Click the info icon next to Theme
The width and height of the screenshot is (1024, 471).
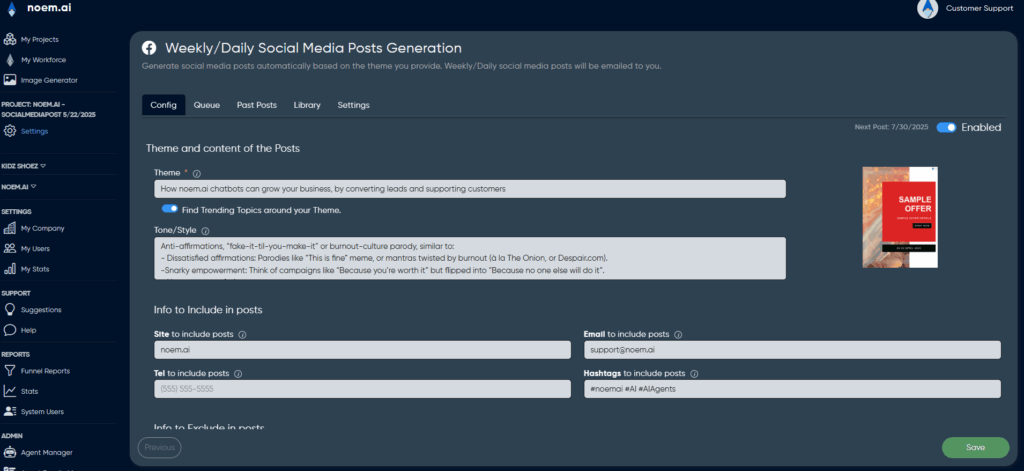[x=197, y=174]
